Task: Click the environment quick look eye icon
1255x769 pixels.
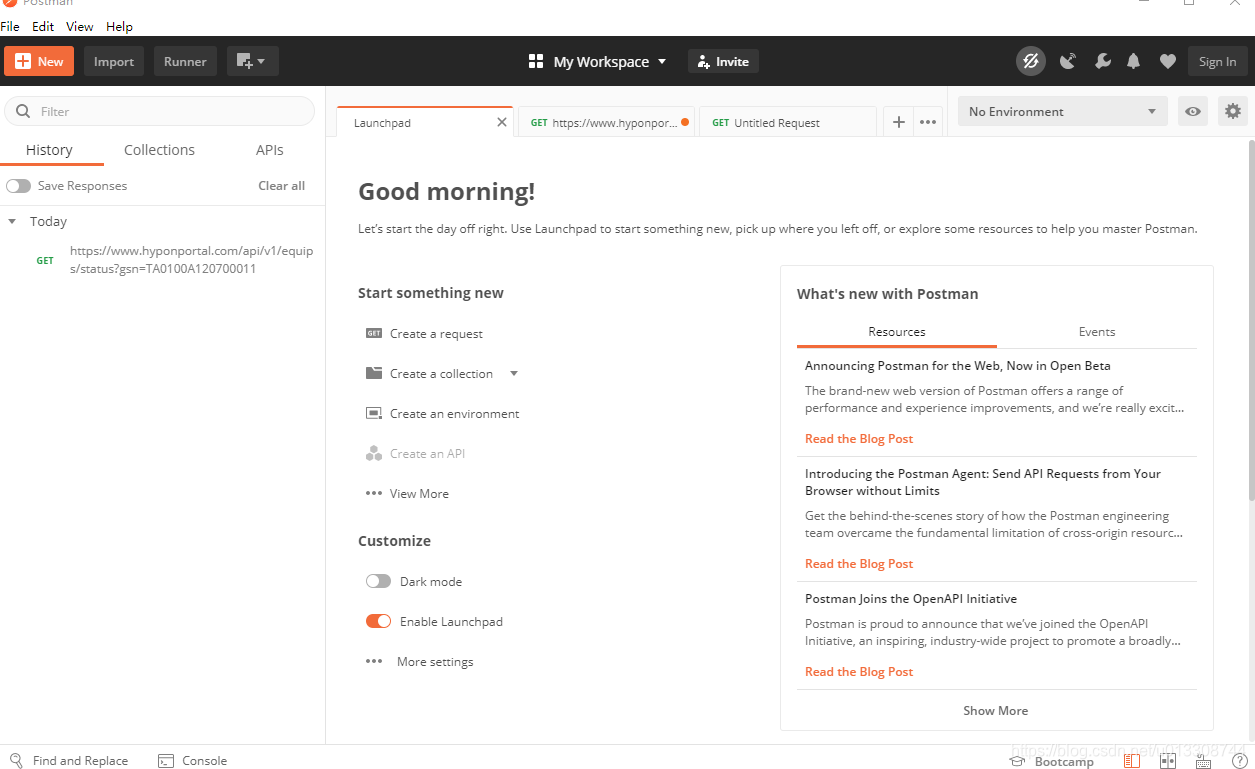Action: pos(1193,111)
